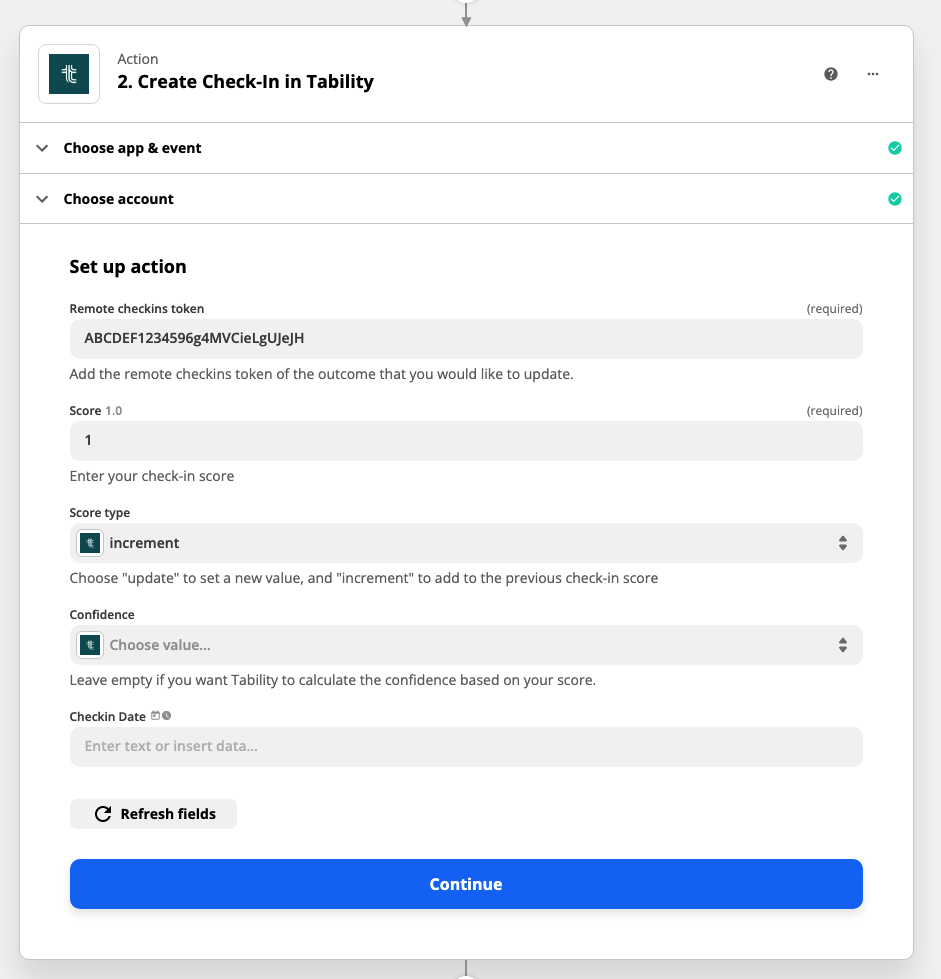
Task: Open the help question mark icon
Action: click(x=831, y=74)
